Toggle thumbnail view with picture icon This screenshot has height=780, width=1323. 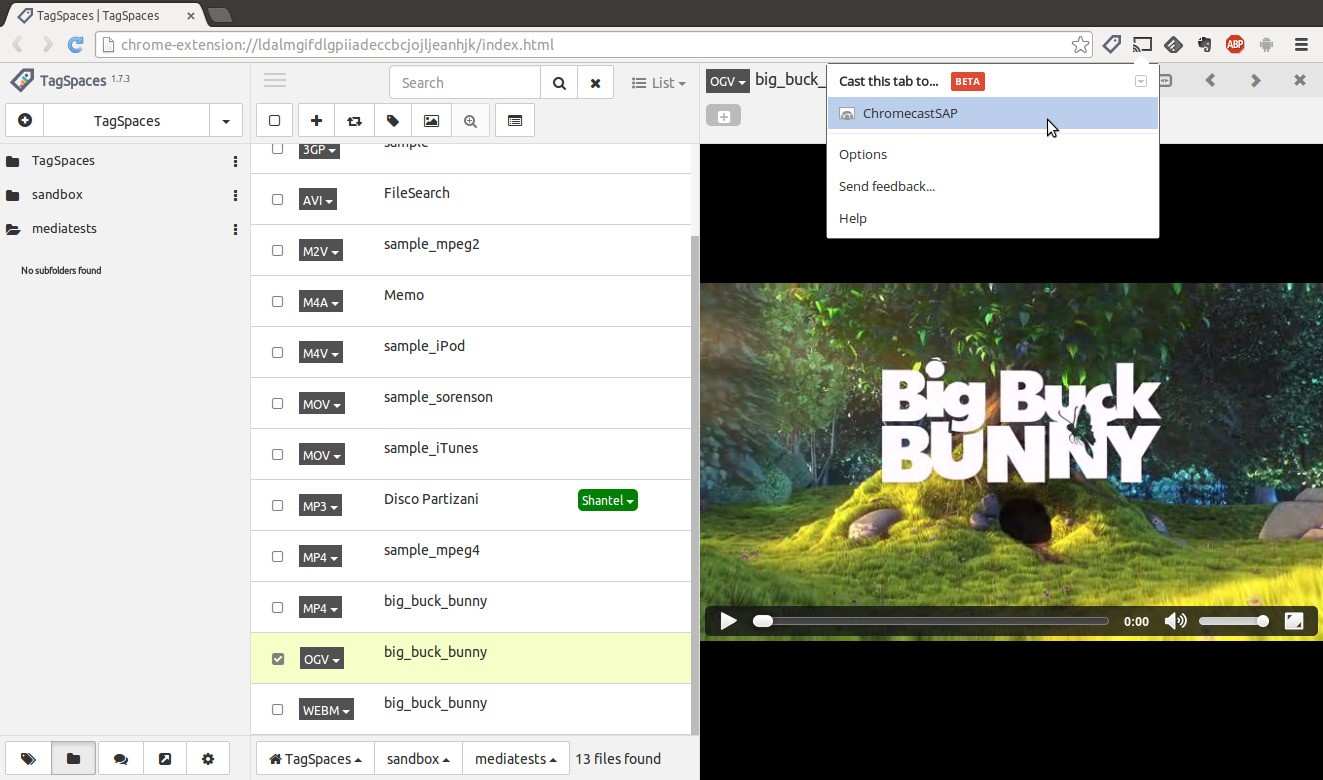pos(431,121)
